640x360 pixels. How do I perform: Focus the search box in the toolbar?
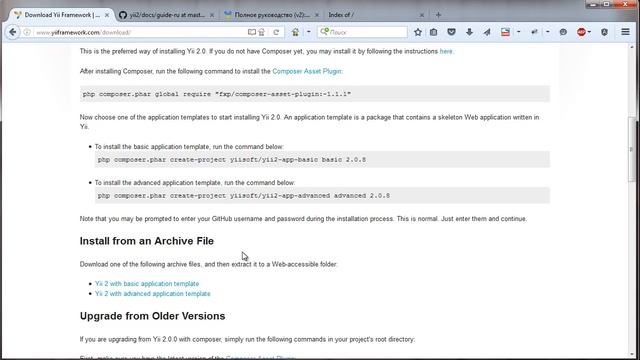click(362, 32)
